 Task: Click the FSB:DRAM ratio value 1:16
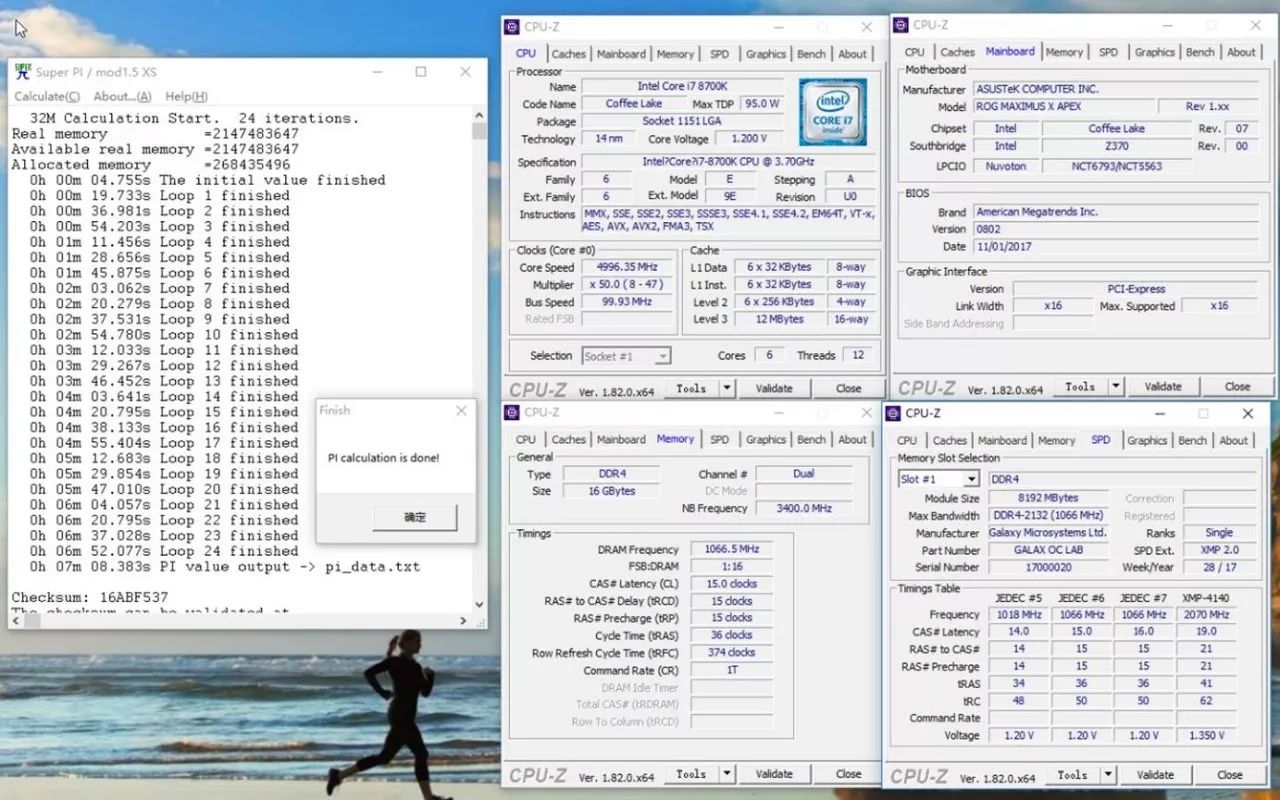click(x=732, y=566)
